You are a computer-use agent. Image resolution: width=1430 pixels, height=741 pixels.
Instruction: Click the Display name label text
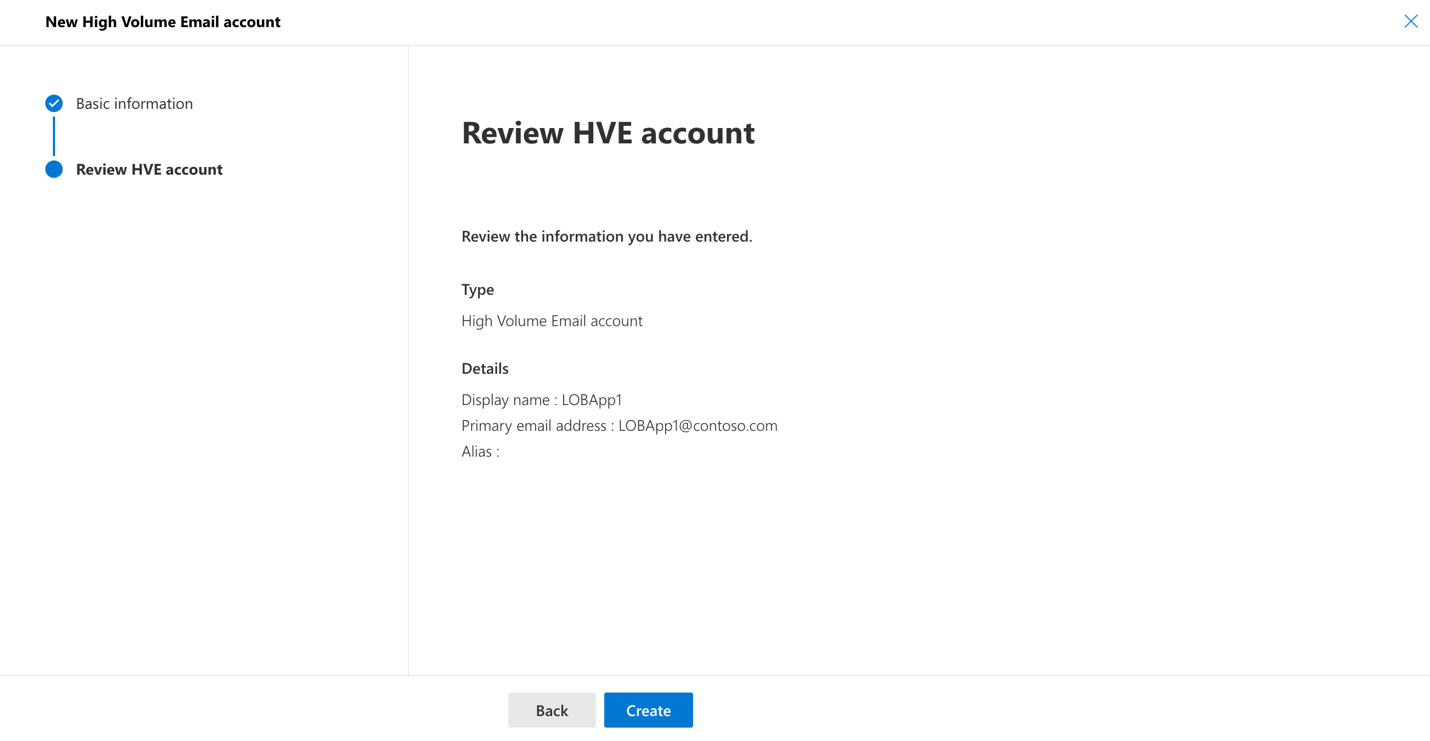(x=507, y=400)
